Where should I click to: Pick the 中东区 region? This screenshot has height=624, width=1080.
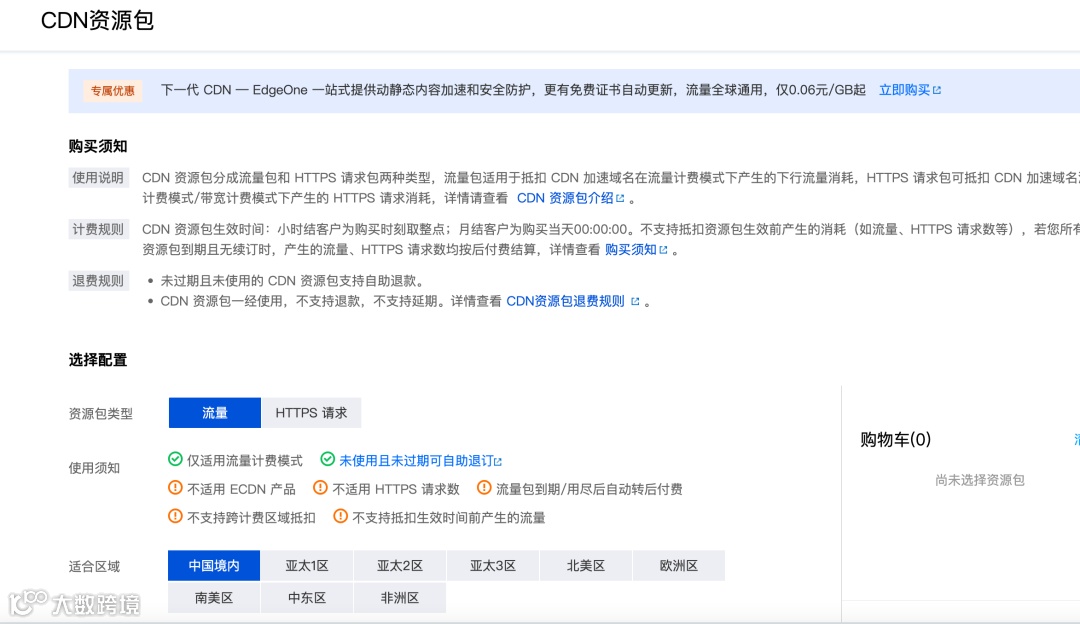tap(307, 598)
